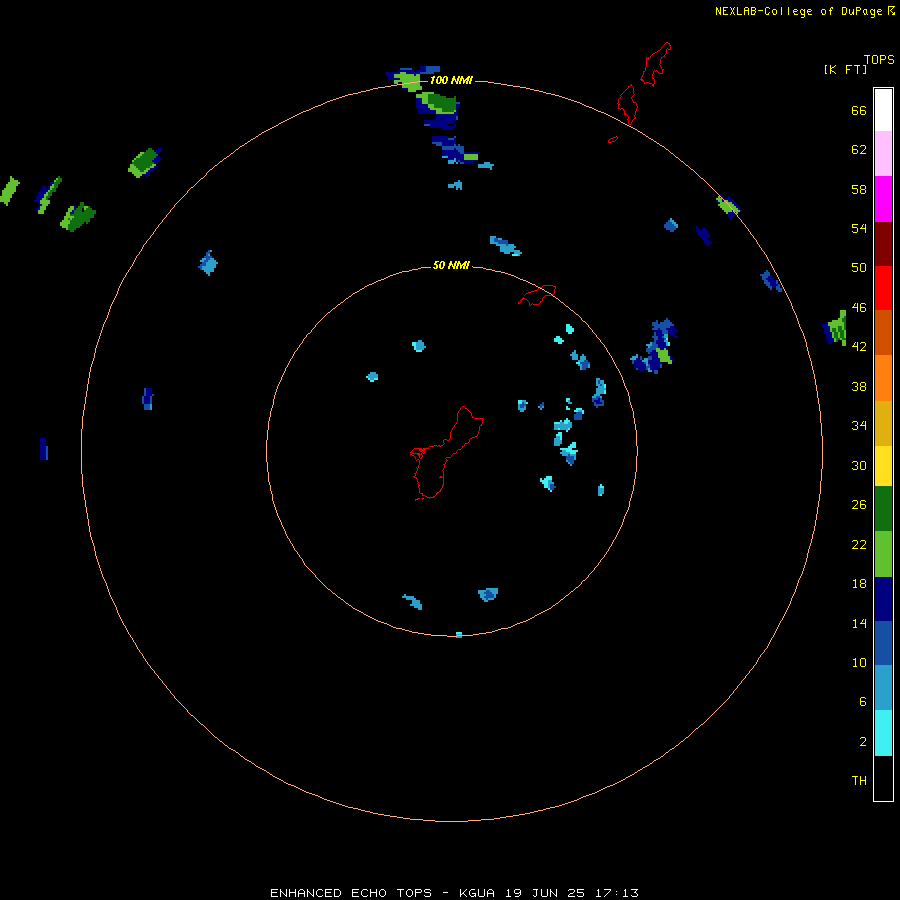Click the magenta legend swatch
900x900 pixels.
coord(883,199)
